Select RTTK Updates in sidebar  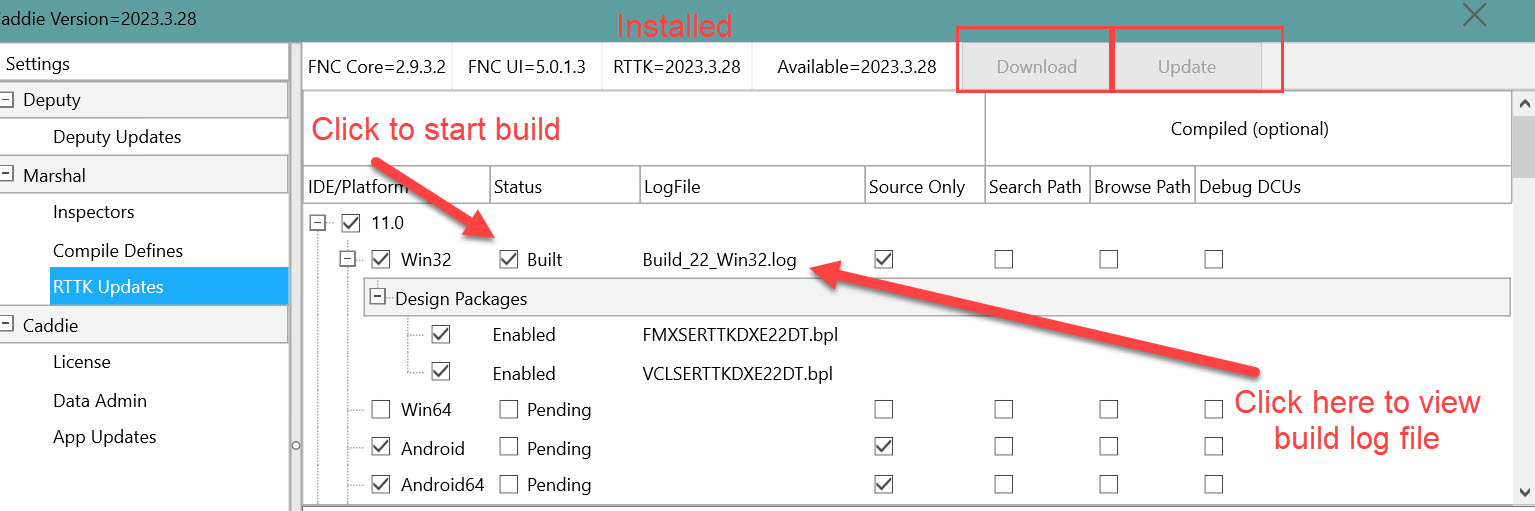[107, 287]
